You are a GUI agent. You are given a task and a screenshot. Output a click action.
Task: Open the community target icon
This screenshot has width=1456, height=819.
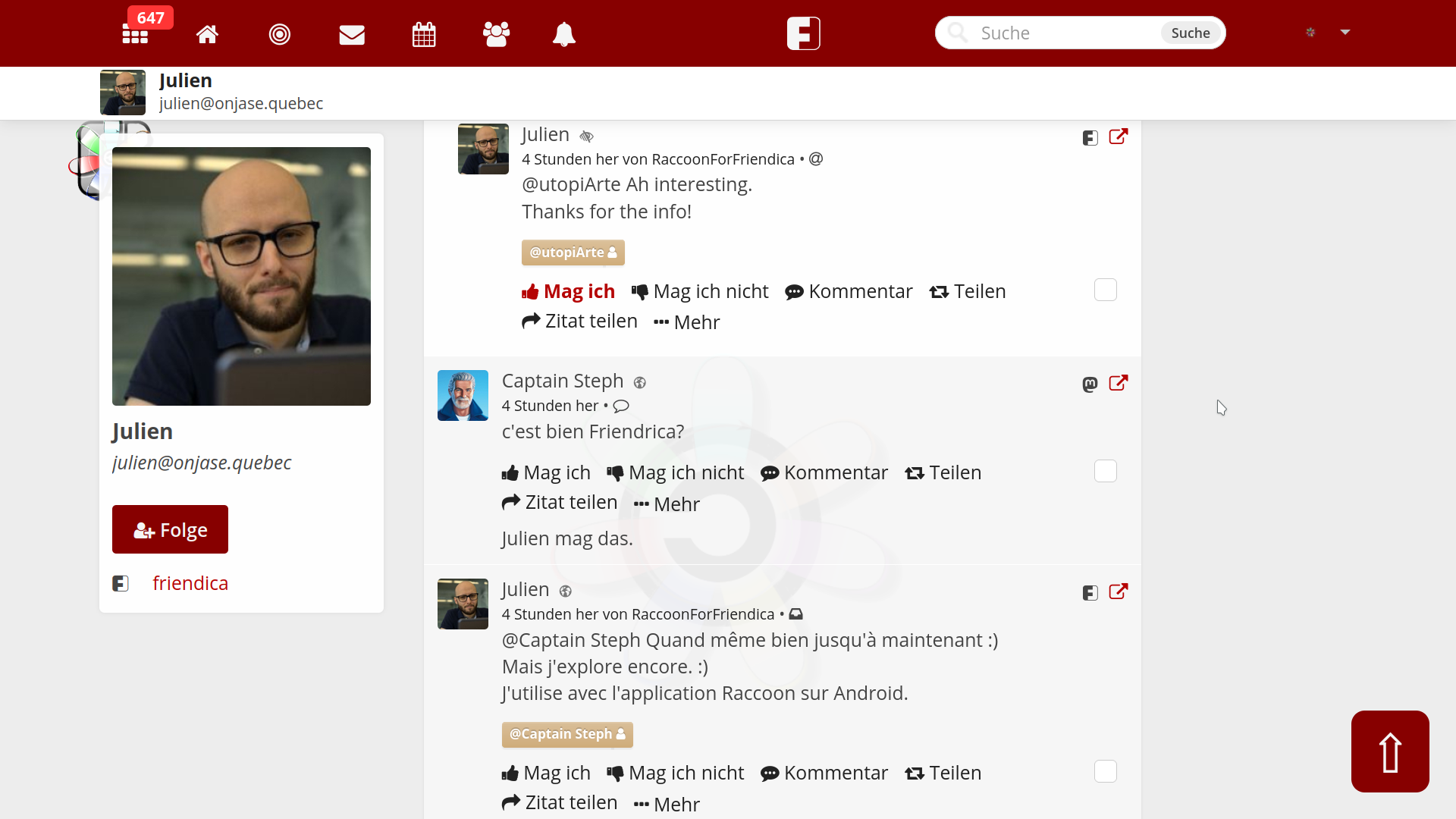coord(280,34)
